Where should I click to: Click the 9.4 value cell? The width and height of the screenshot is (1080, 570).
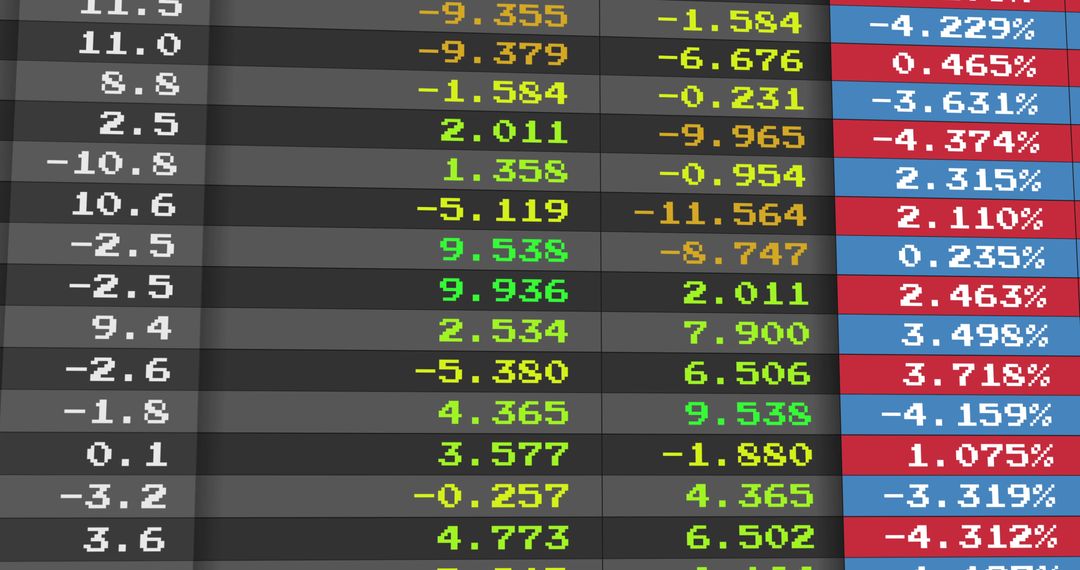(132, 329)
